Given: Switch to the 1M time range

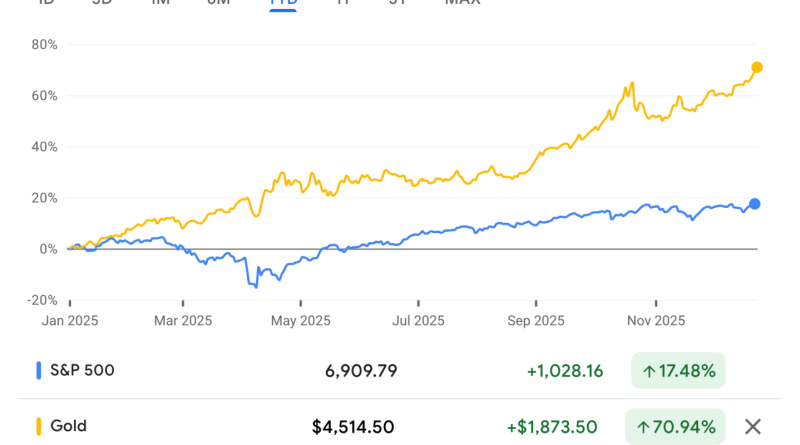Looking at the screenshot, I should click(x=160, y=3).
